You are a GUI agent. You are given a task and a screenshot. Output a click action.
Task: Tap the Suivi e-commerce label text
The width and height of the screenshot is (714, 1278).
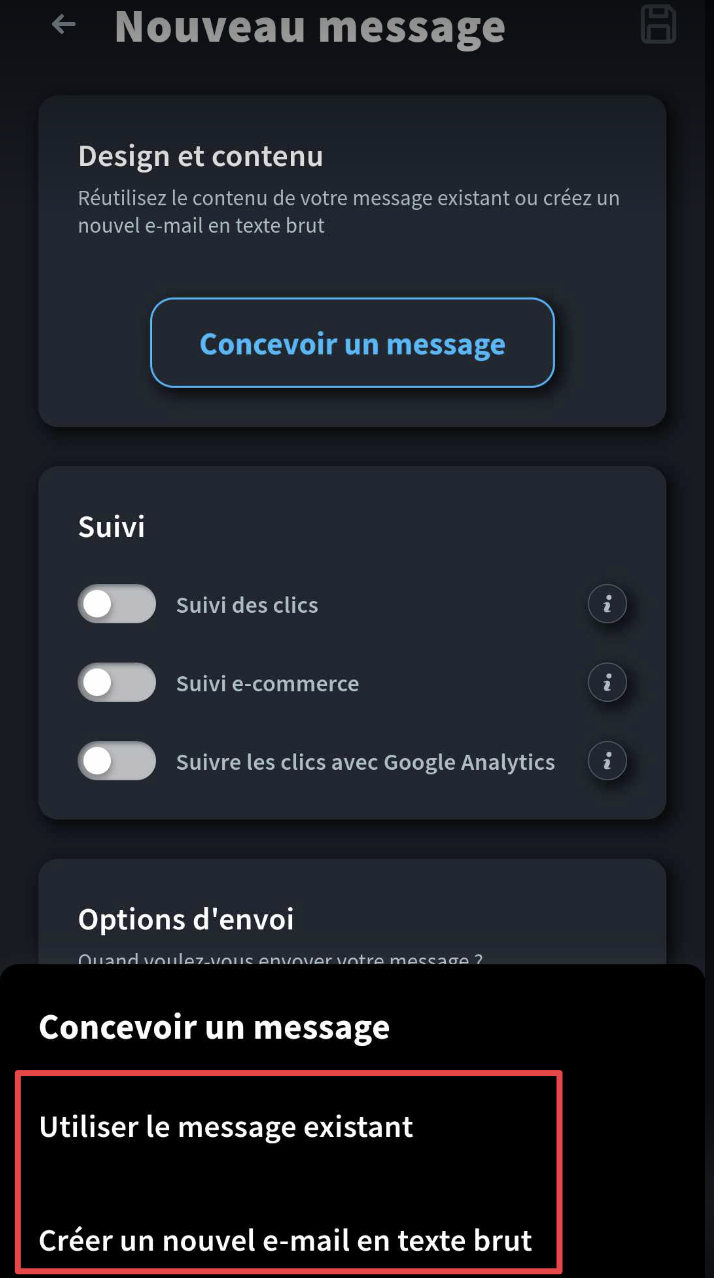[267, 684]
